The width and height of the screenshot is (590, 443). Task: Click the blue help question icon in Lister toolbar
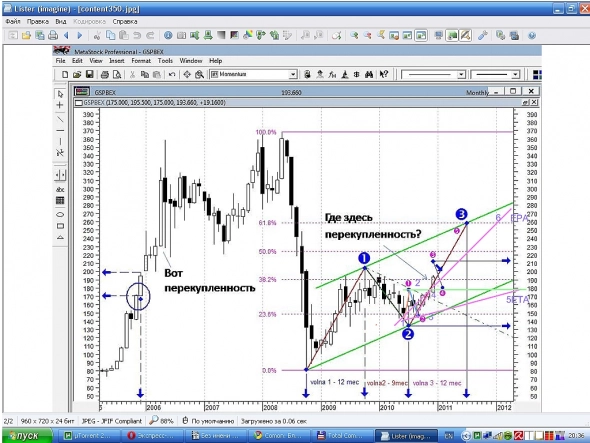point(532,35)
